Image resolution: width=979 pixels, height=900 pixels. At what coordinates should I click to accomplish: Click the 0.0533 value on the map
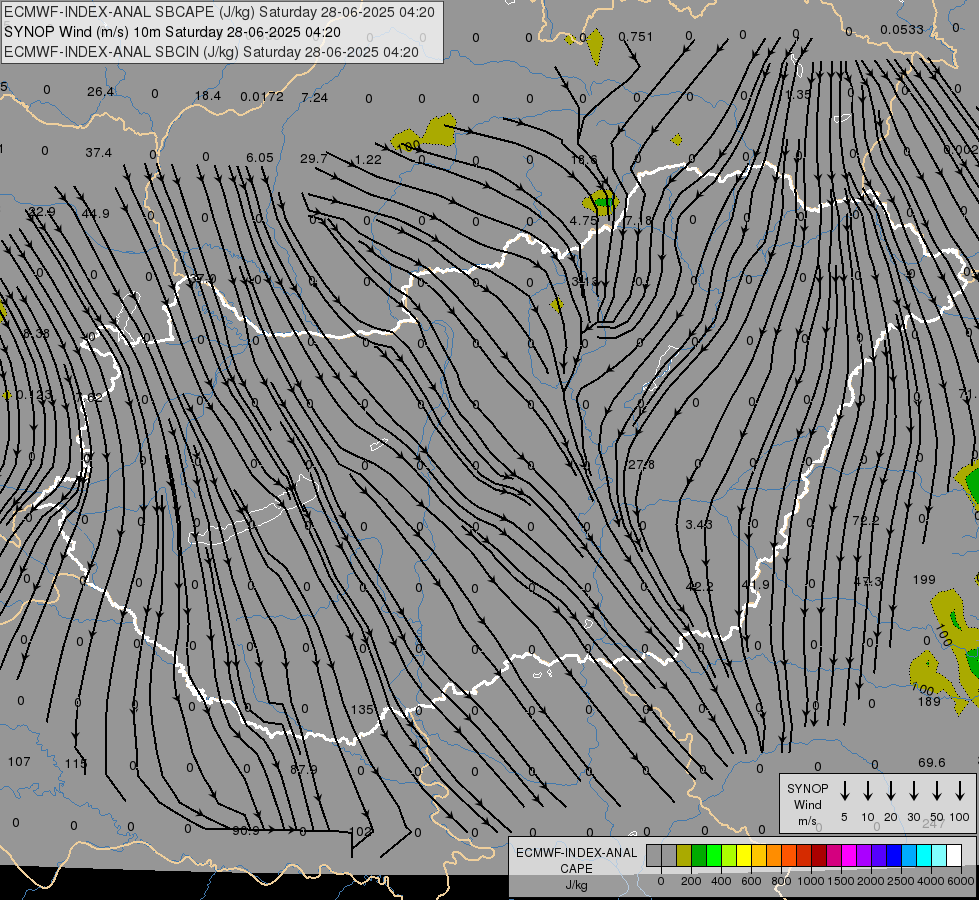pyautogui.click(x=902, y=30)
